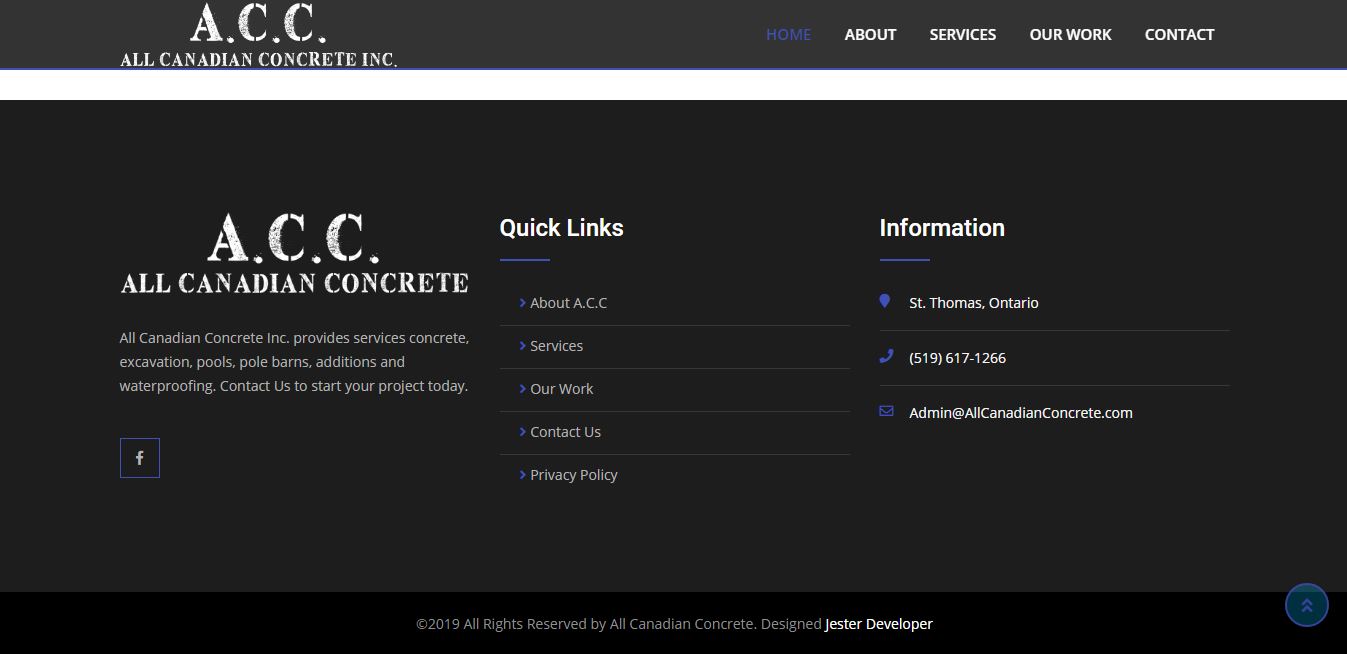Click the Admin@AllCanadianConcrete.com email address
This screenshot has width=1347, height=654.
click(1021, 413)
